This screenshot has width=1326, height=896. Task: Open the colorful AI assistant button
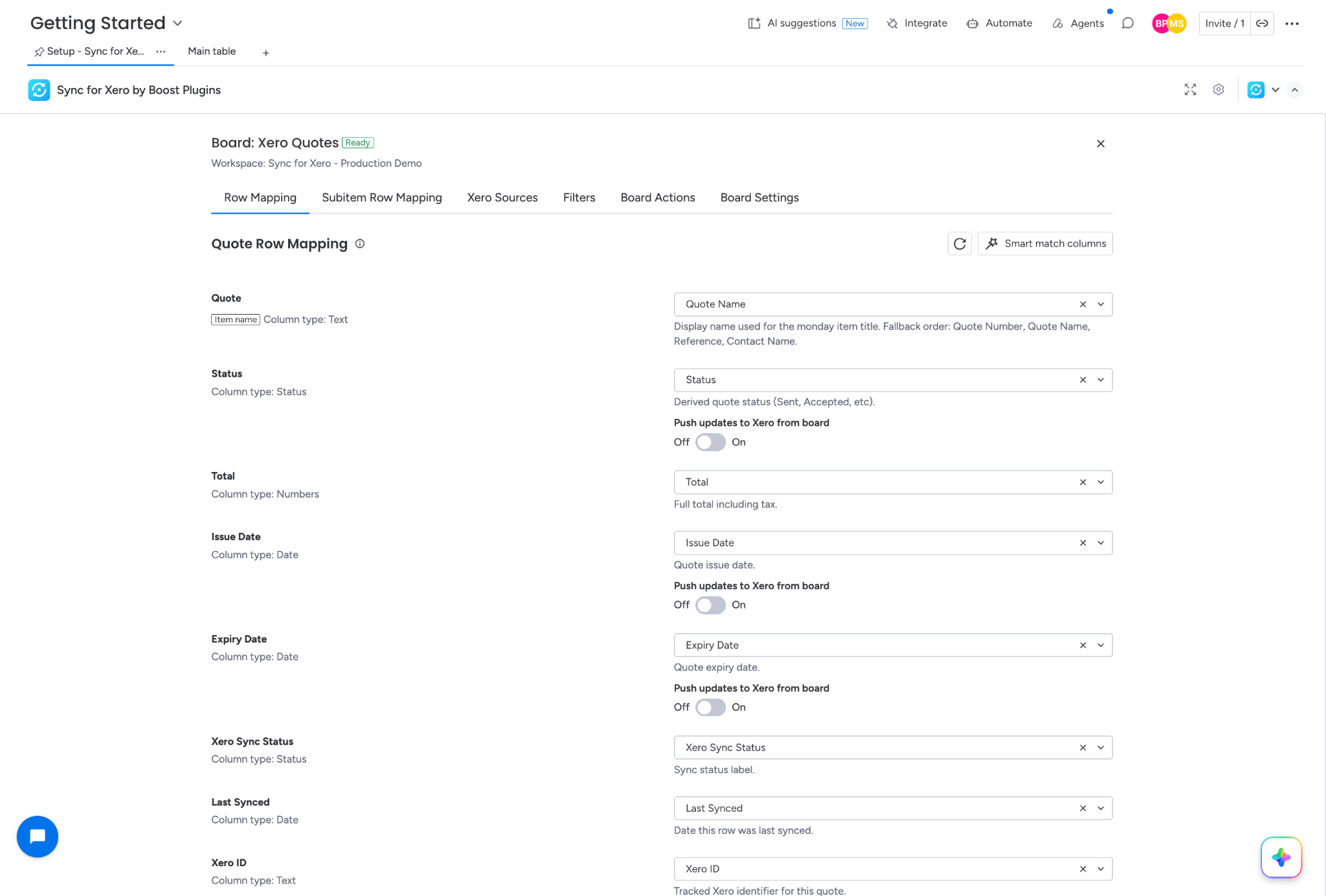tap(1281, 857)
